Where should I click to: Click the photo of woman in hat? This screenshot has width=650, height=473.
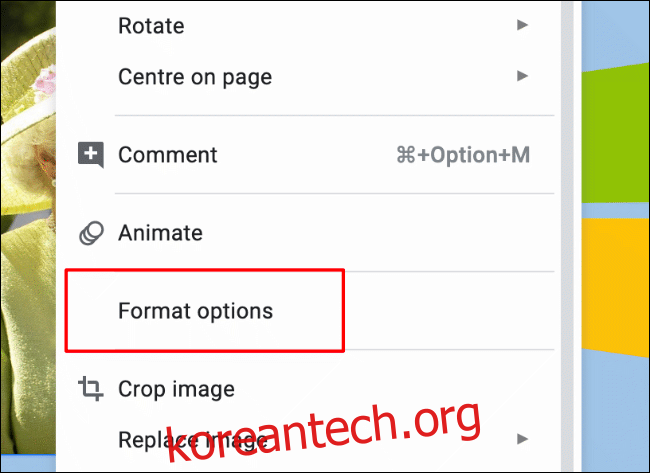tap(28, 227)
